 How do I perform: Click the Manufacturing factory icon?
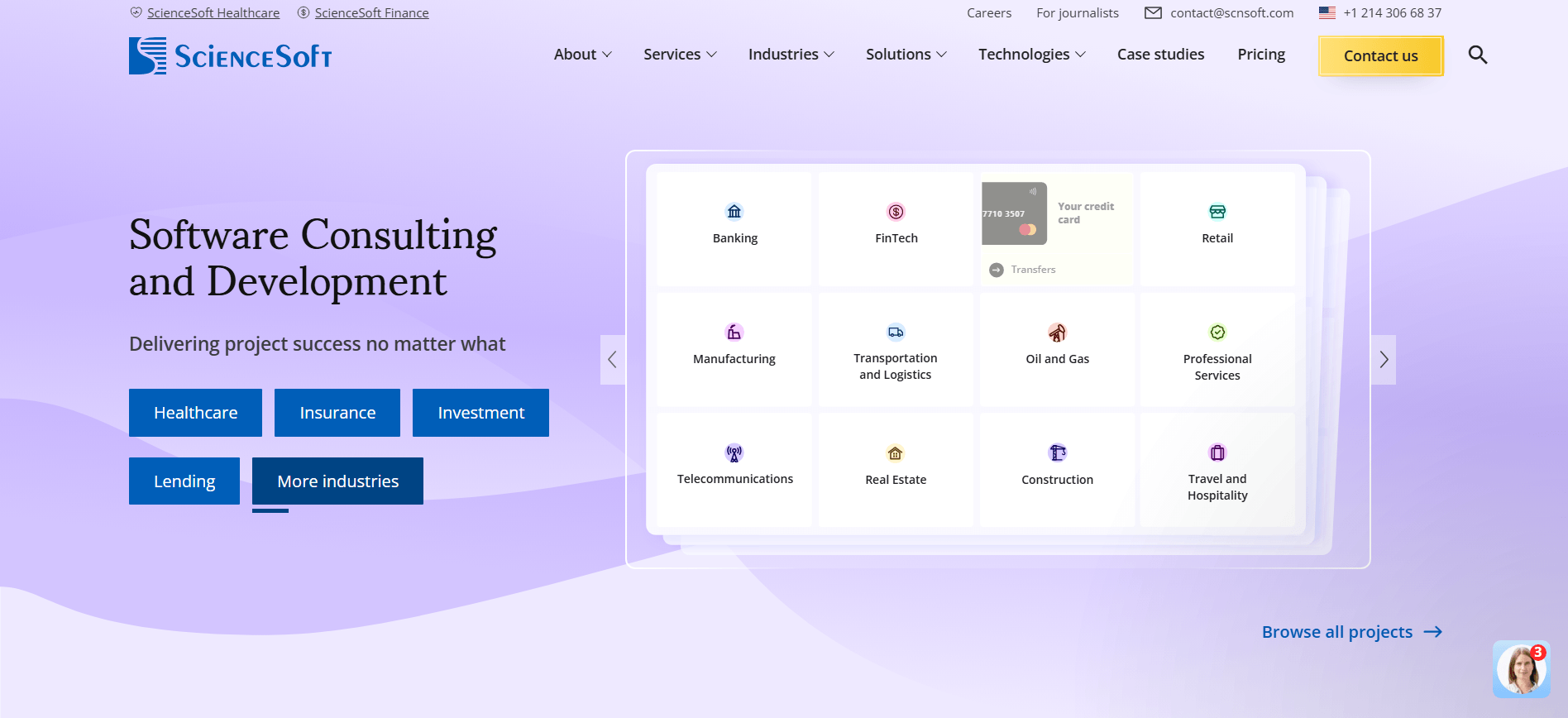[734, 333]
